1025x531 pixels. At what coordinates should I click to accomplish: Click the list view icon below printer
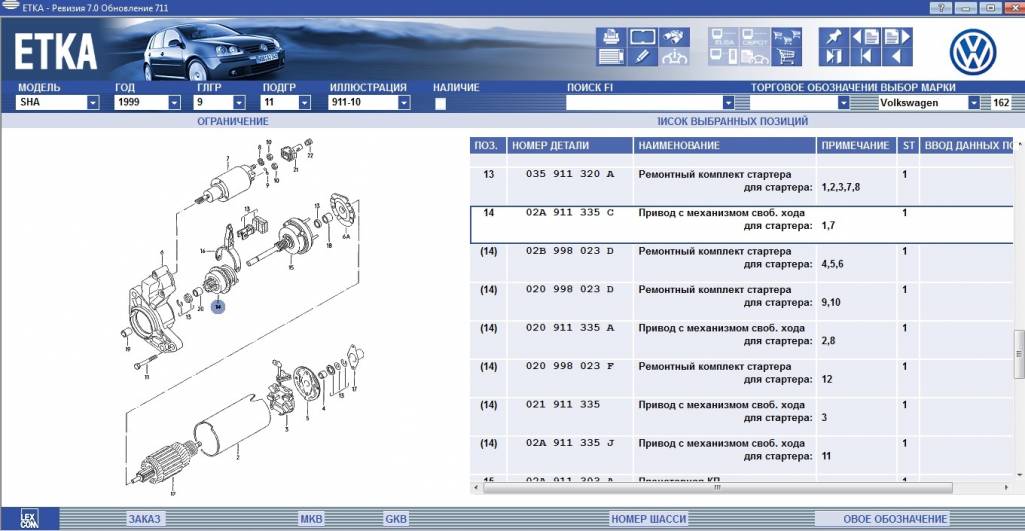(x=610, y=57)
